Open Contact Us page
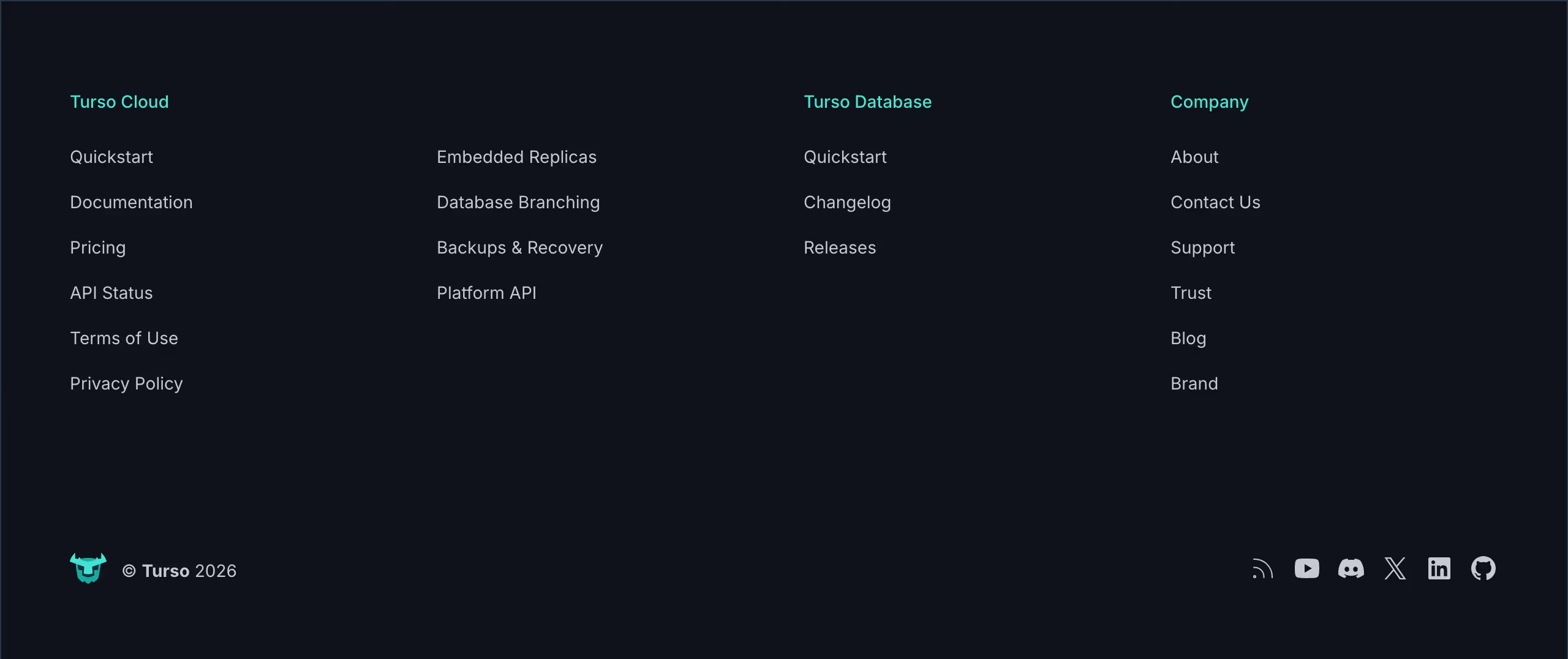Viewport: 1568px width, 659px height. (1215, 203)
